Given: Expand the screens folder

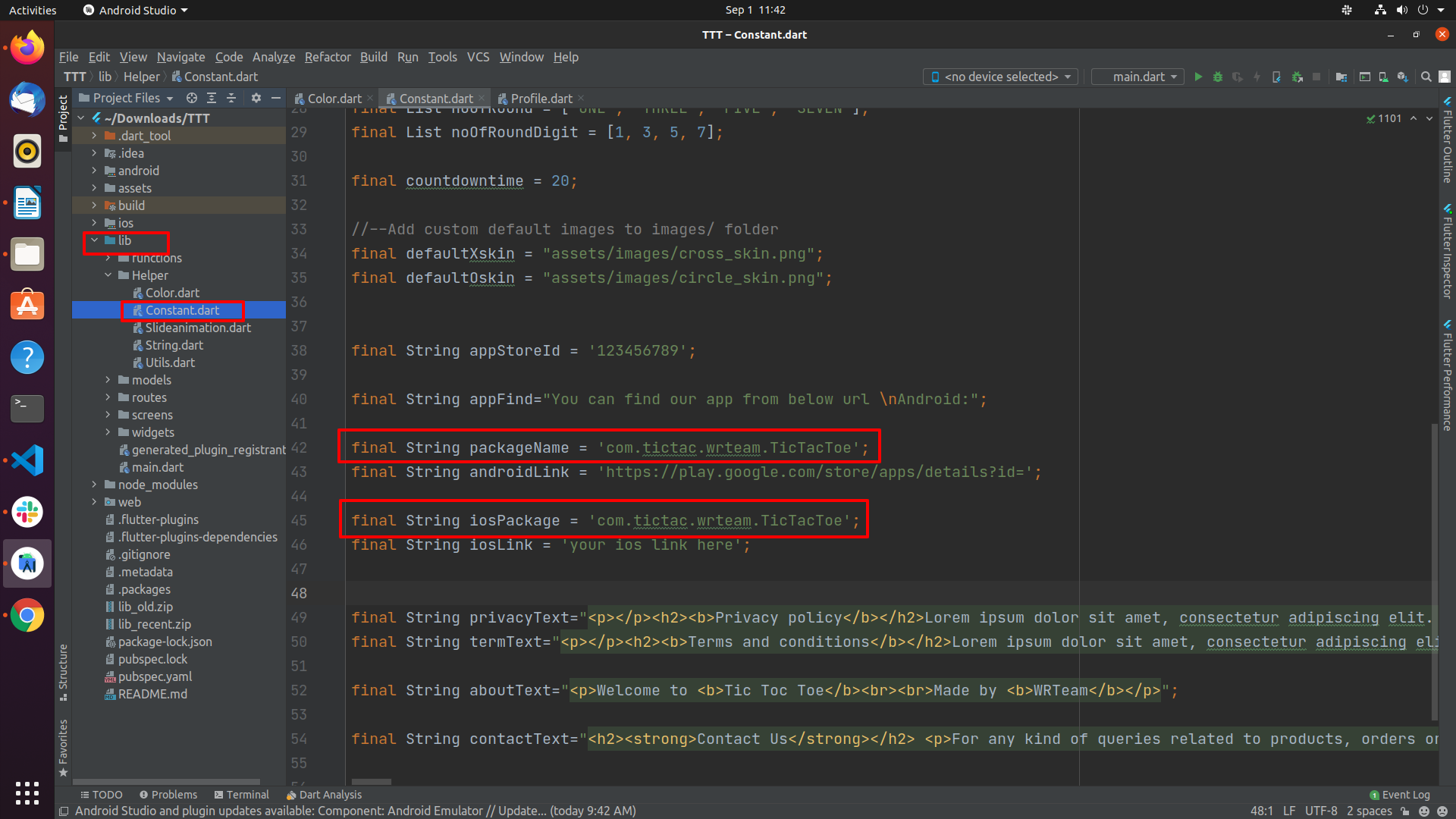Looking at the screenshot, I should [x=108, y=415].
